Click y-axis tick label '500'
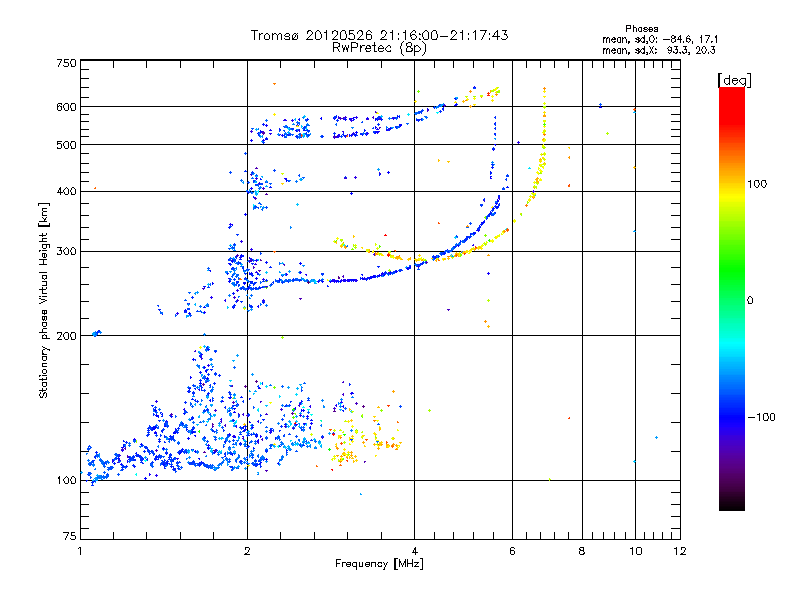 tap(67, 145)
